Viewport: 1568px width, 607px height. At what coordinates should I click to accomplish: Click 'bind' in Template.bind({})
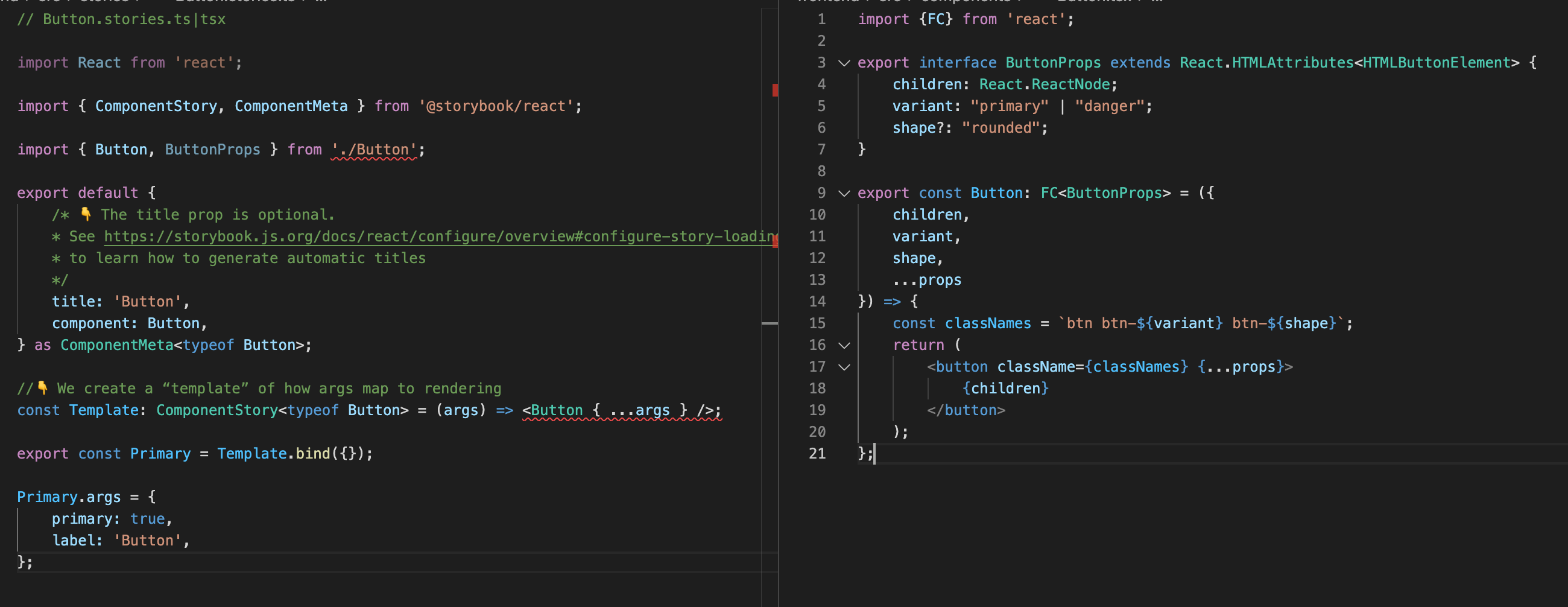tap(313, 454)
